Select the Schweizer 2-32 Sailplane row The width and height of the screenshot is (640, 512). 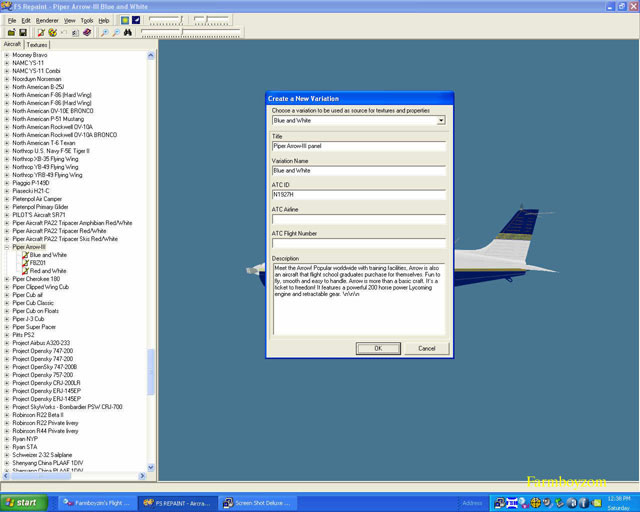pyautogui.click(x=42, y=455)
